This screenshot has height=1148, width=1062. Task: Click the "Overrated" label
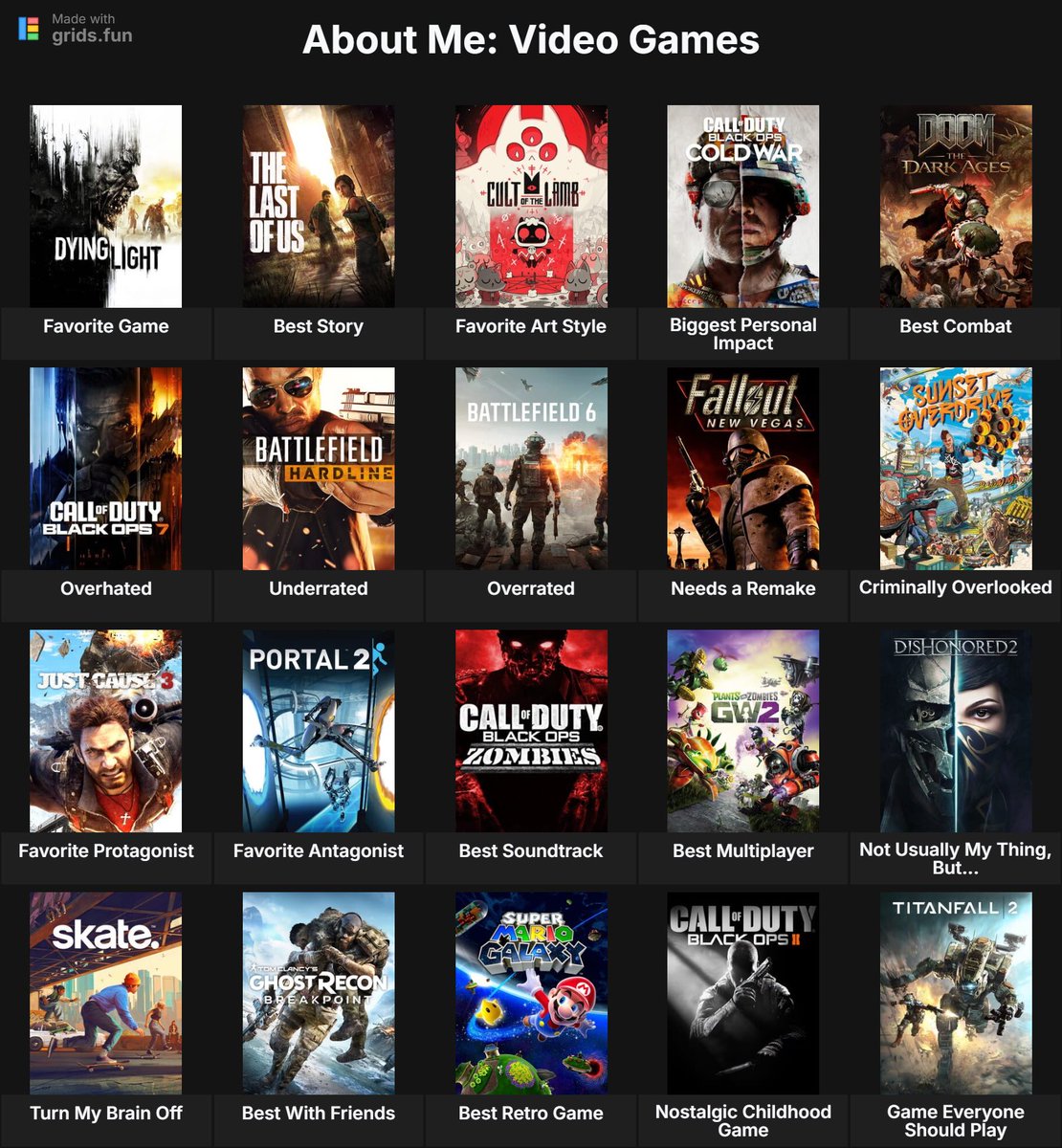point(531,588)
